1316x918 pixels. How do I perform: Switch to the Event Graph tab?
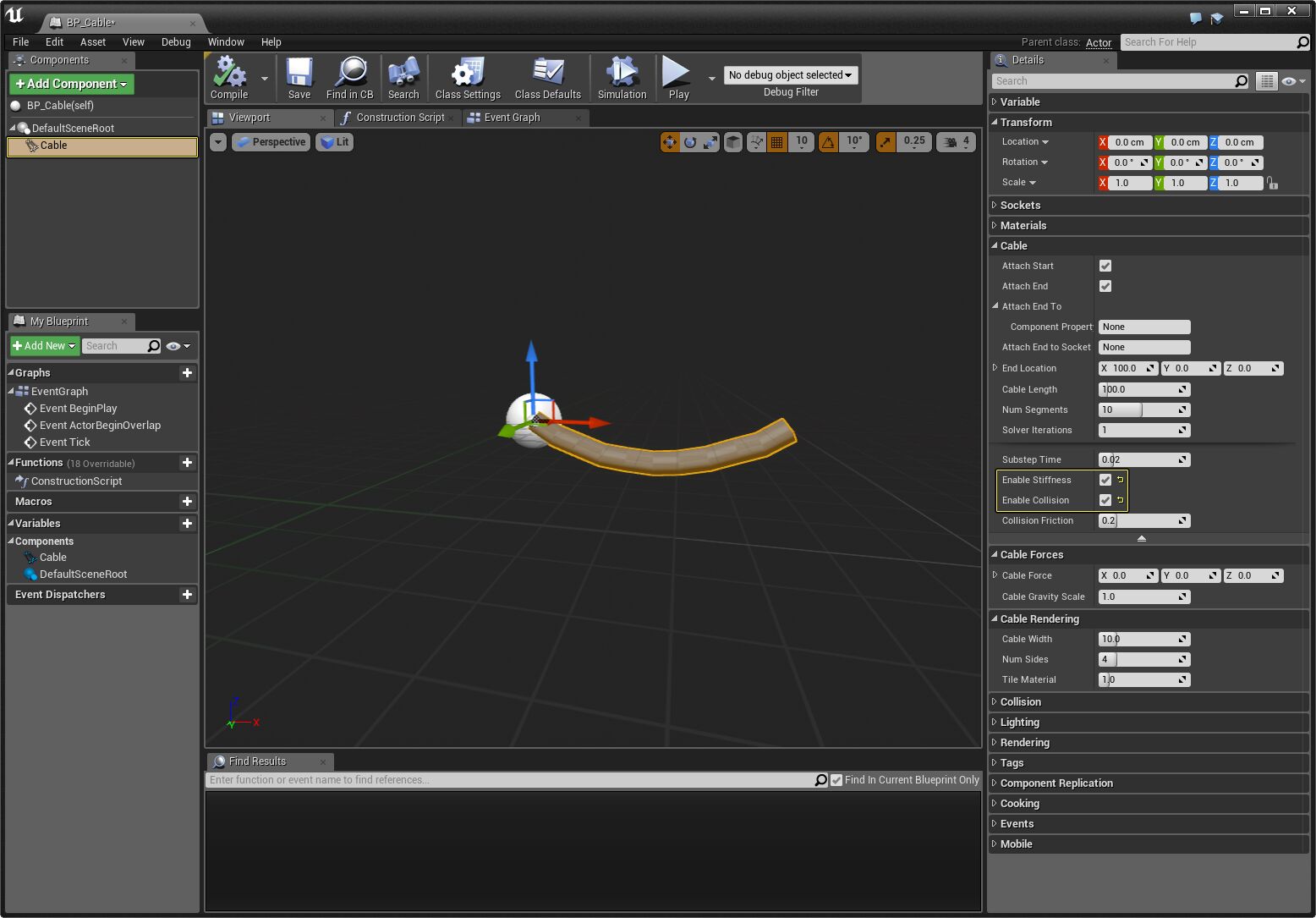512,118
